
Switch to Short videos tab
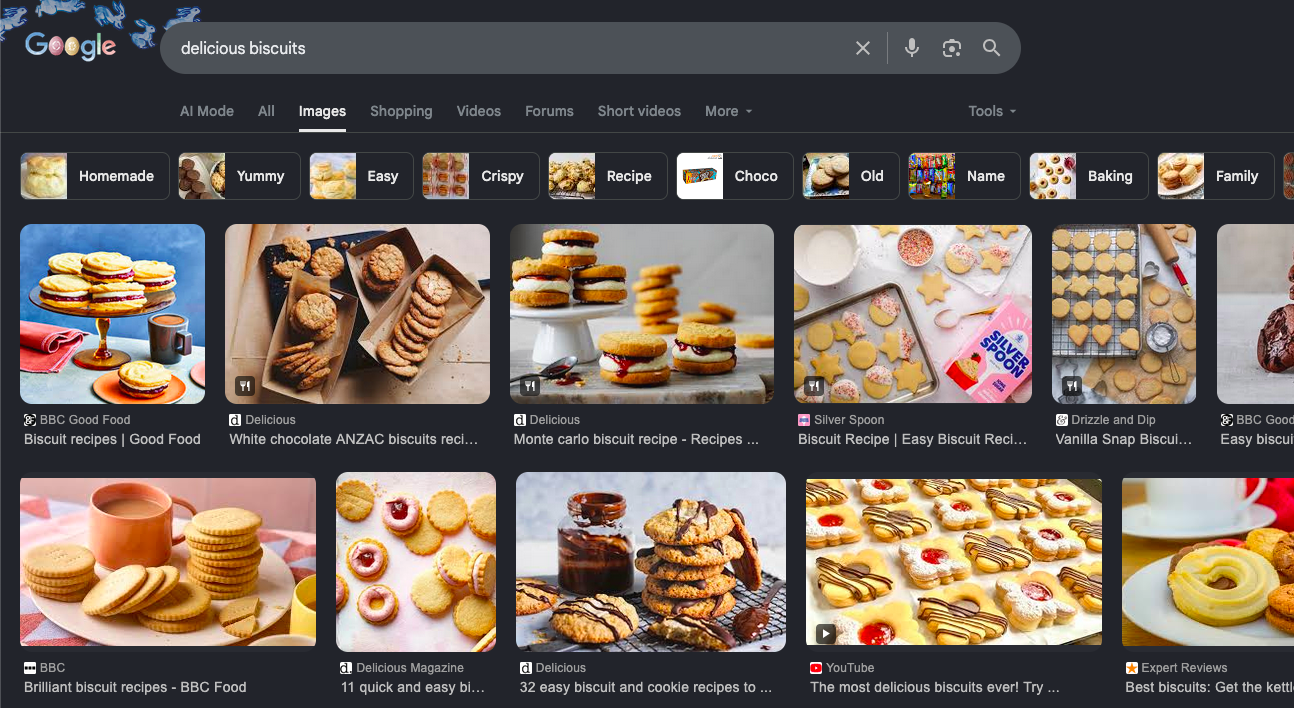coord(639,111)
